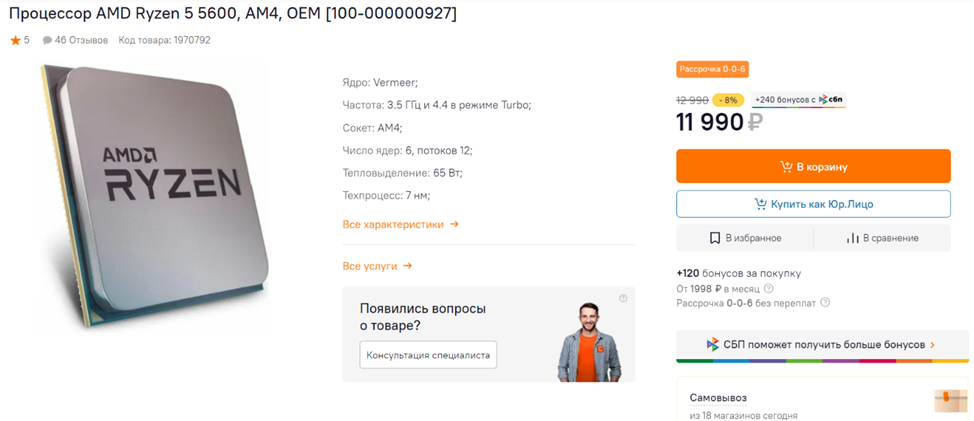Add processor to cart with "В корзину"
Viewport: 974px width, 421px height.
(x=813, y=167)
